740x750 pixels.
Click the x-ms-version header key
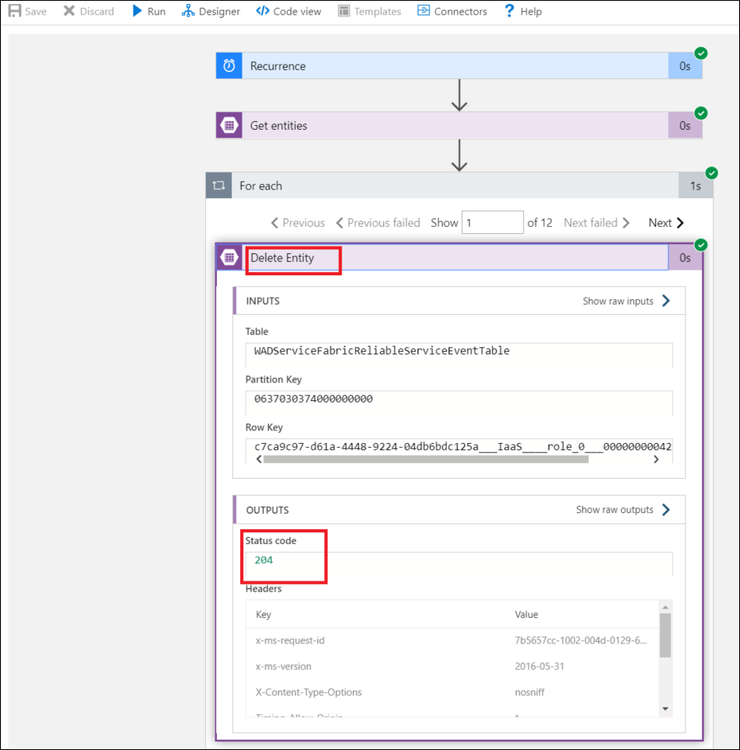[283, 666]
